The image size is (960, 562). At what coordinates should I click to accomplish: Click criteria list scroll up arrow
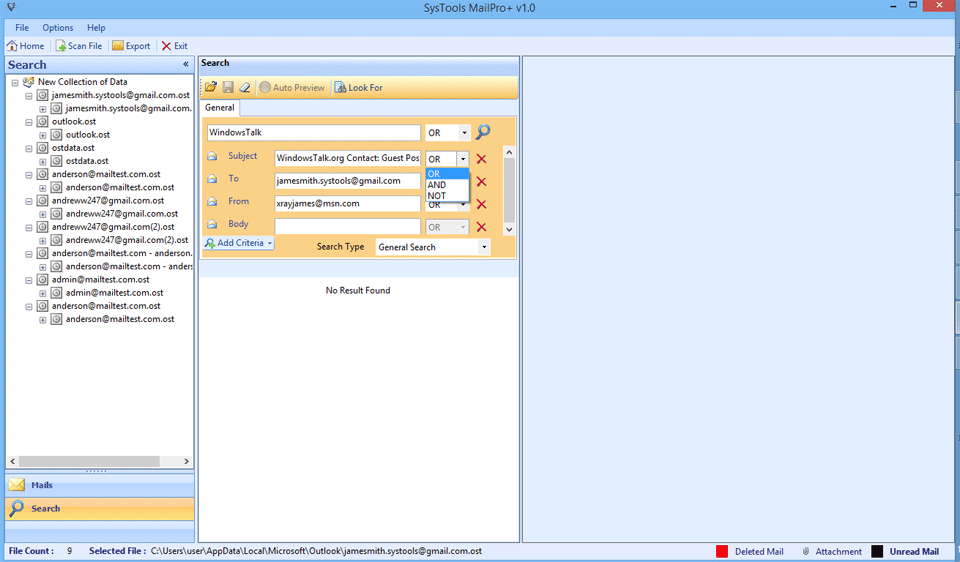509,152
